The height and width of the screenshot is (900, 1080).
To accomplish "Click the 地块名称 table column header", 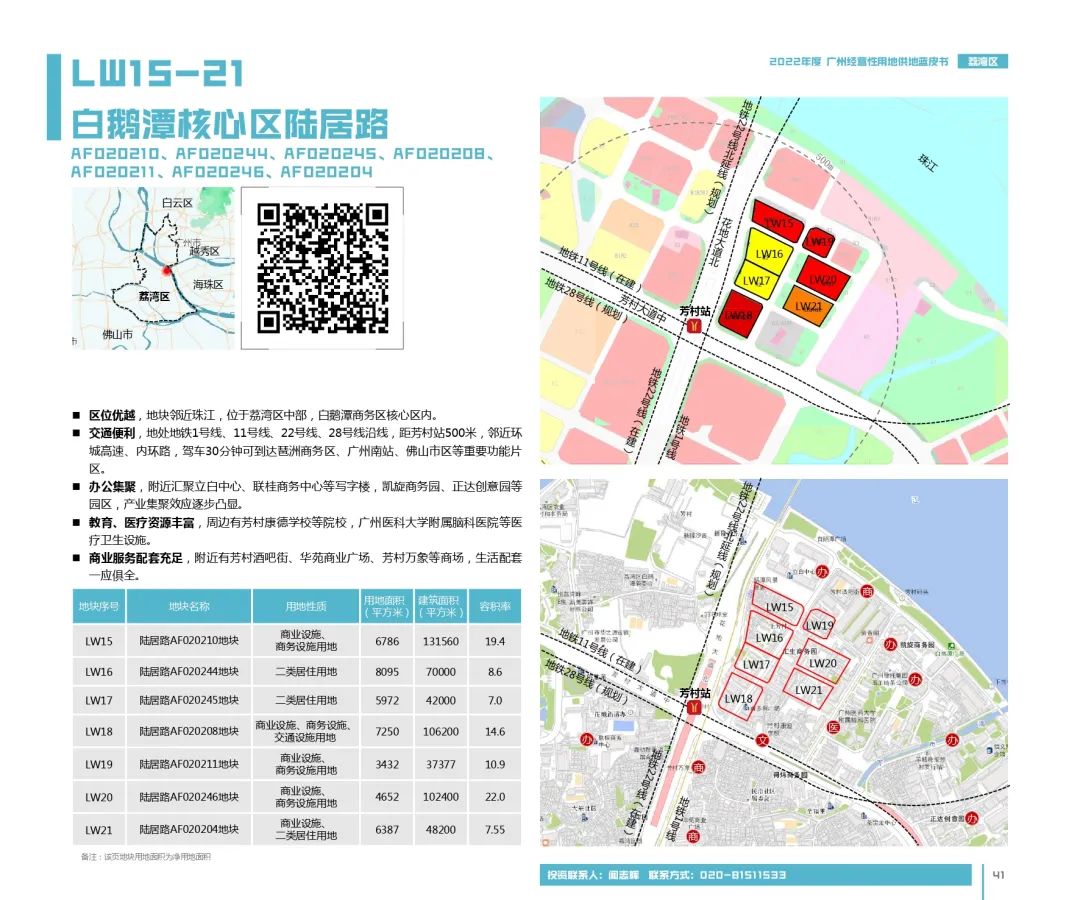I will pyautogui.click(x=189, y=606).
